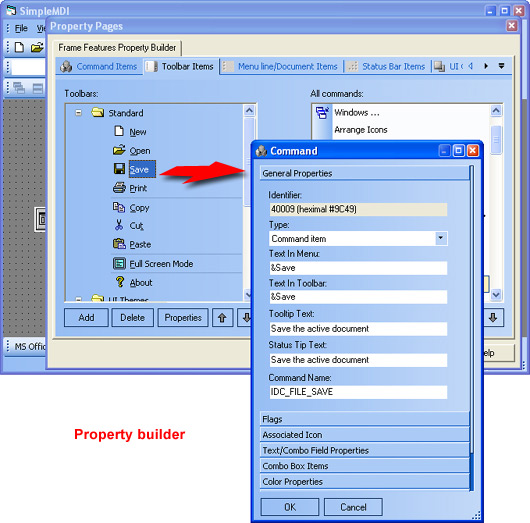Image resolution: width=530 pixels, height=523 pixels.
Task: Click All commands scrollbar thumb
Action: pyautogui.click(x=496, y=140)
